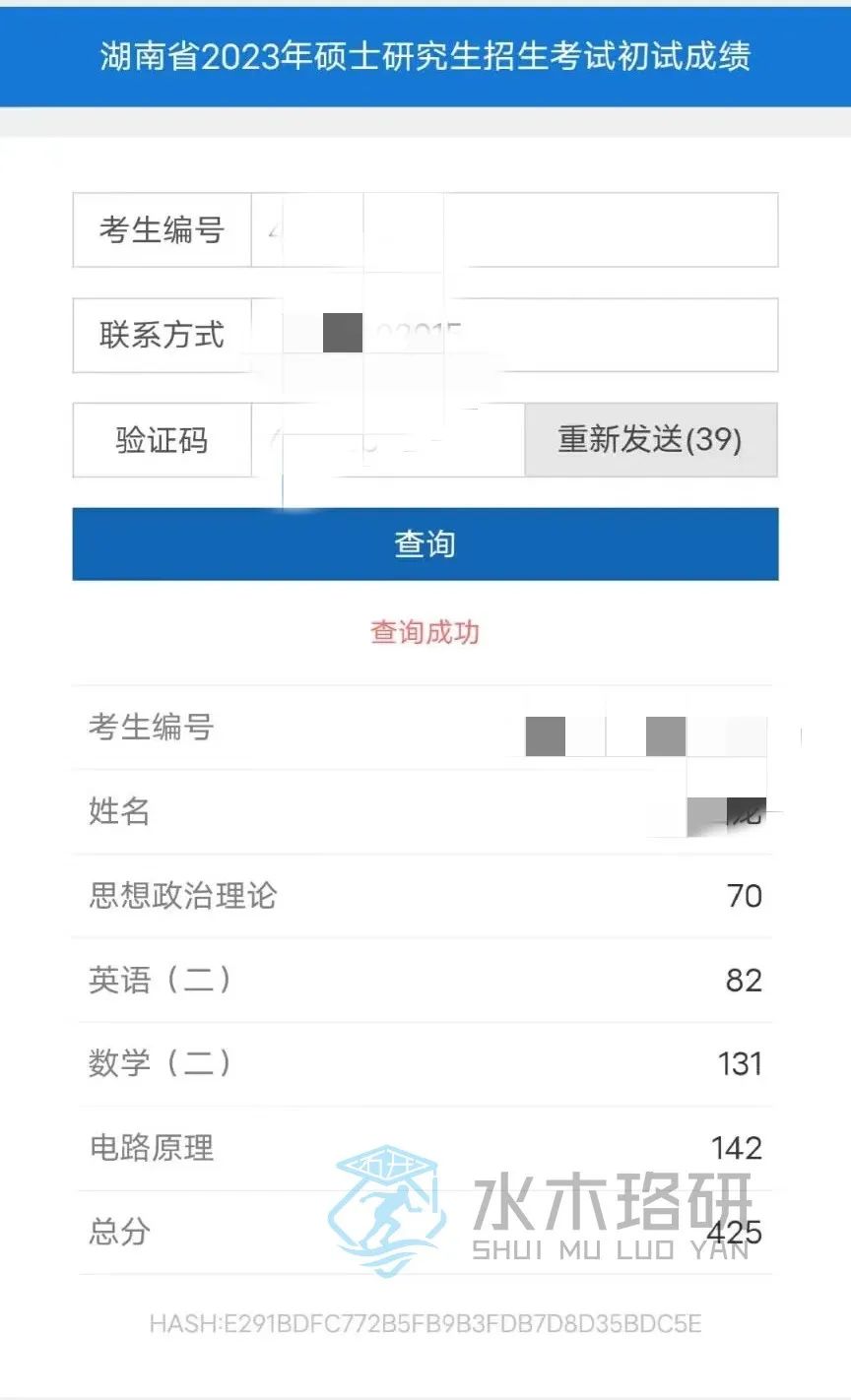Click the 英语（二） score of 82

[x=744, y=981]
